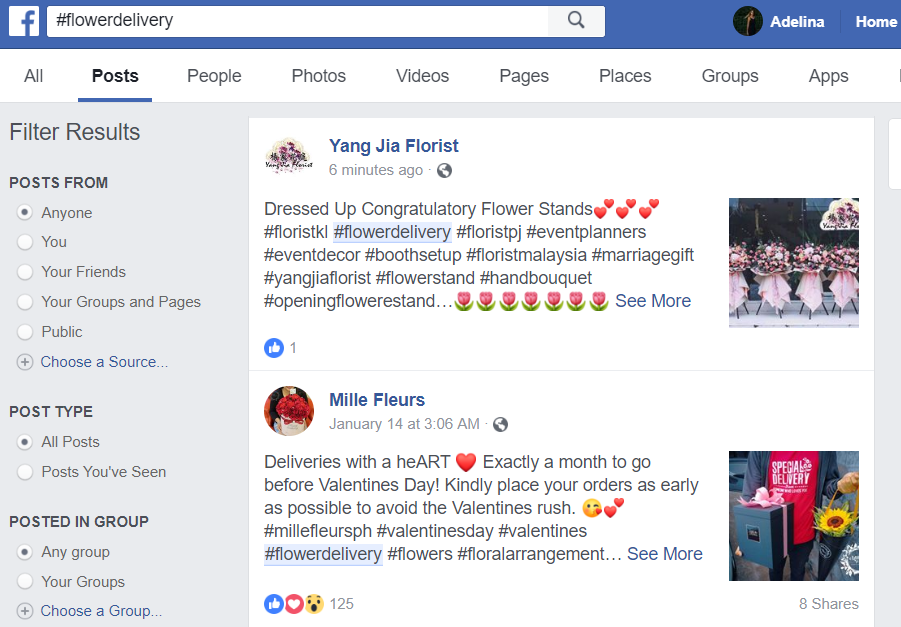Click the Facebook logo icon
This screenshot has height=627, width=901.
(24, 21)
